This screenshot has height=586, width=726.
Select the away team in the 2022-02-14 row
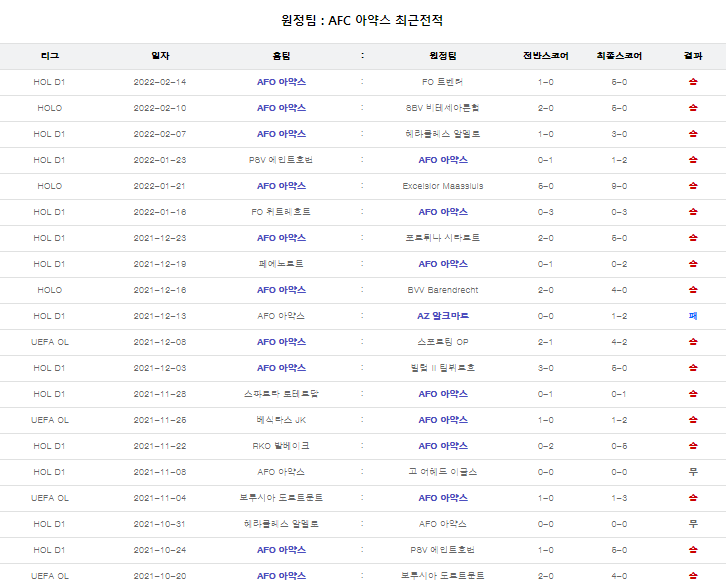click(443, 82)
